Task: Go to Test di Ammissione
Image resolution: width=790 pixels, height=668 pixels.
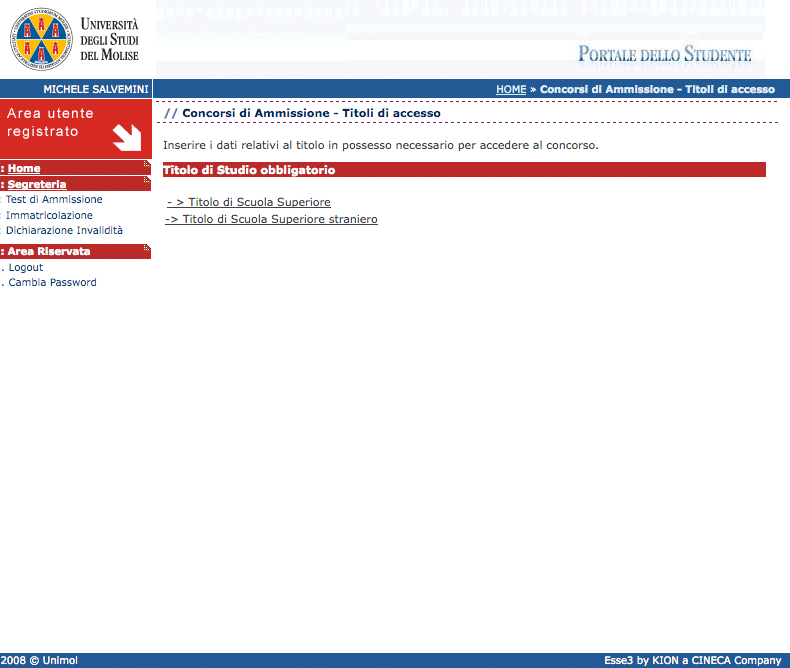Action: coord(54,199)
